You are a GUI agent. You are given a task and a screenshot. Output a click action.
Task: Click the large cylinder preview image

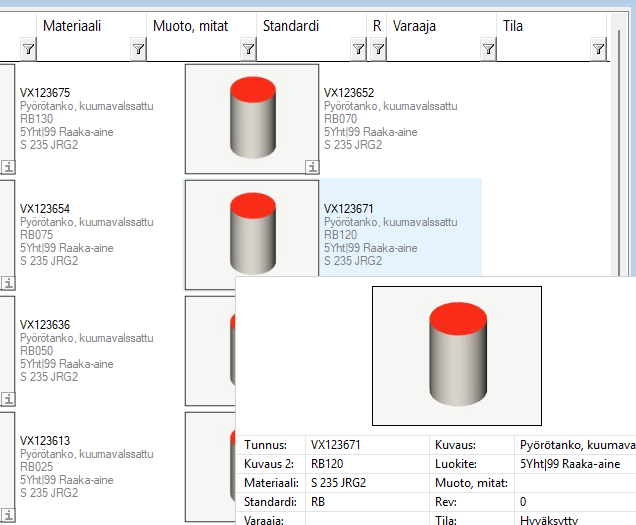[x=457, y=356]
